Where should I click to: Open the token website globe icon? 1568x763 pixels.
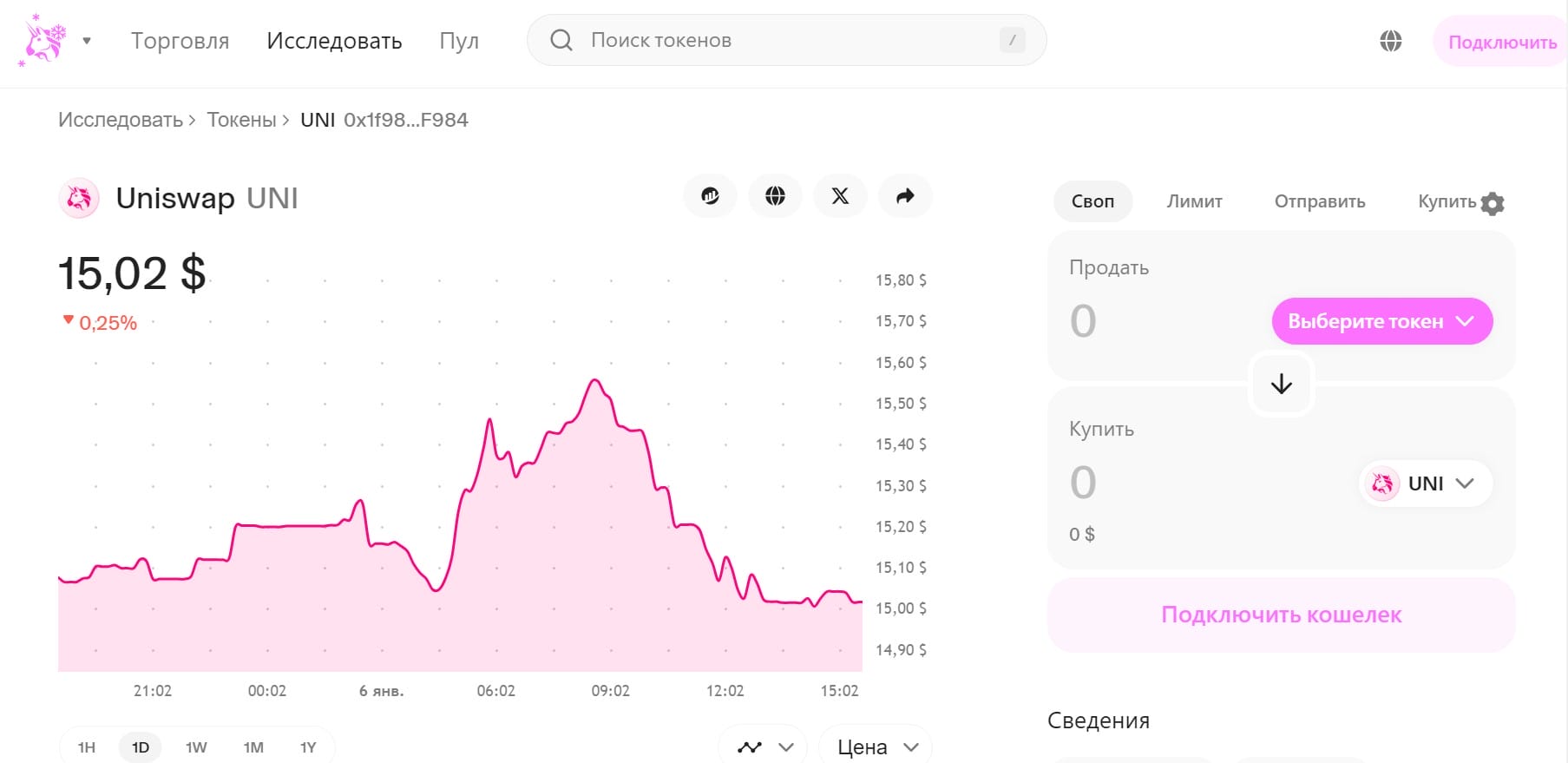click(x=775, y=196)
